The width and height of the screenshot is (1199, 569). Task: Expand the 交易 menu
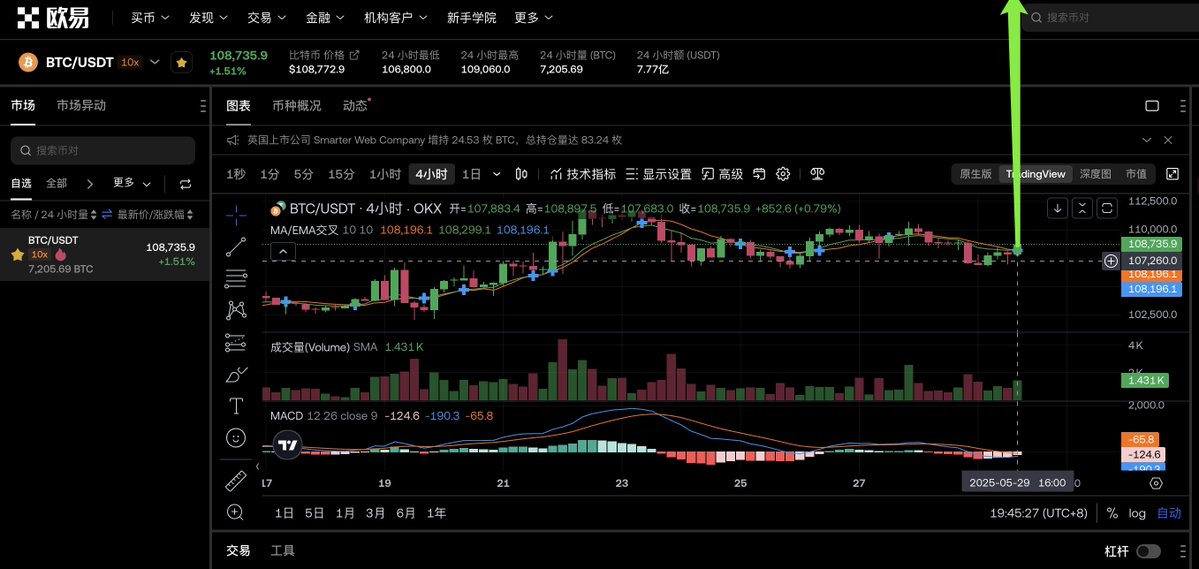266,18
